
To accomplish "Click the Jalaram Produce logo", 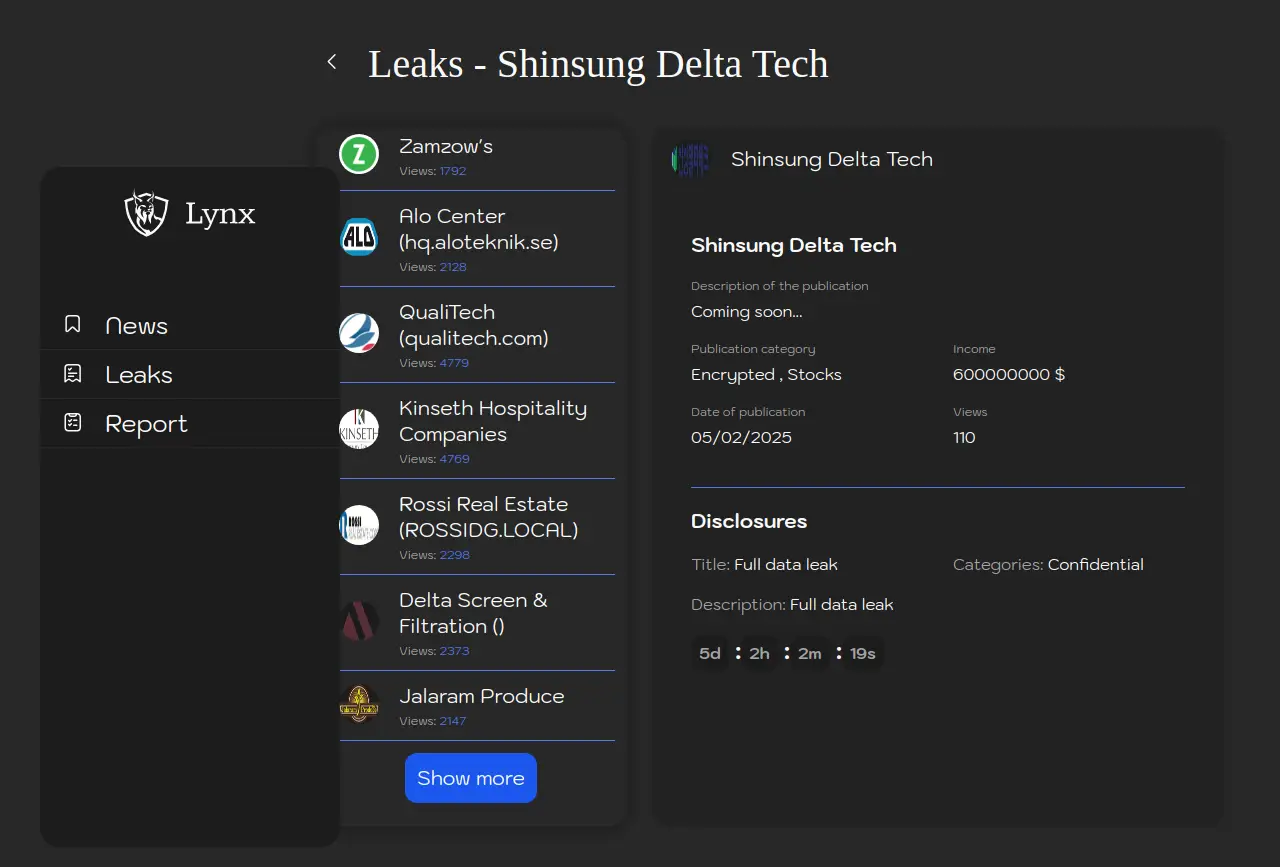I will coord(359,704).
